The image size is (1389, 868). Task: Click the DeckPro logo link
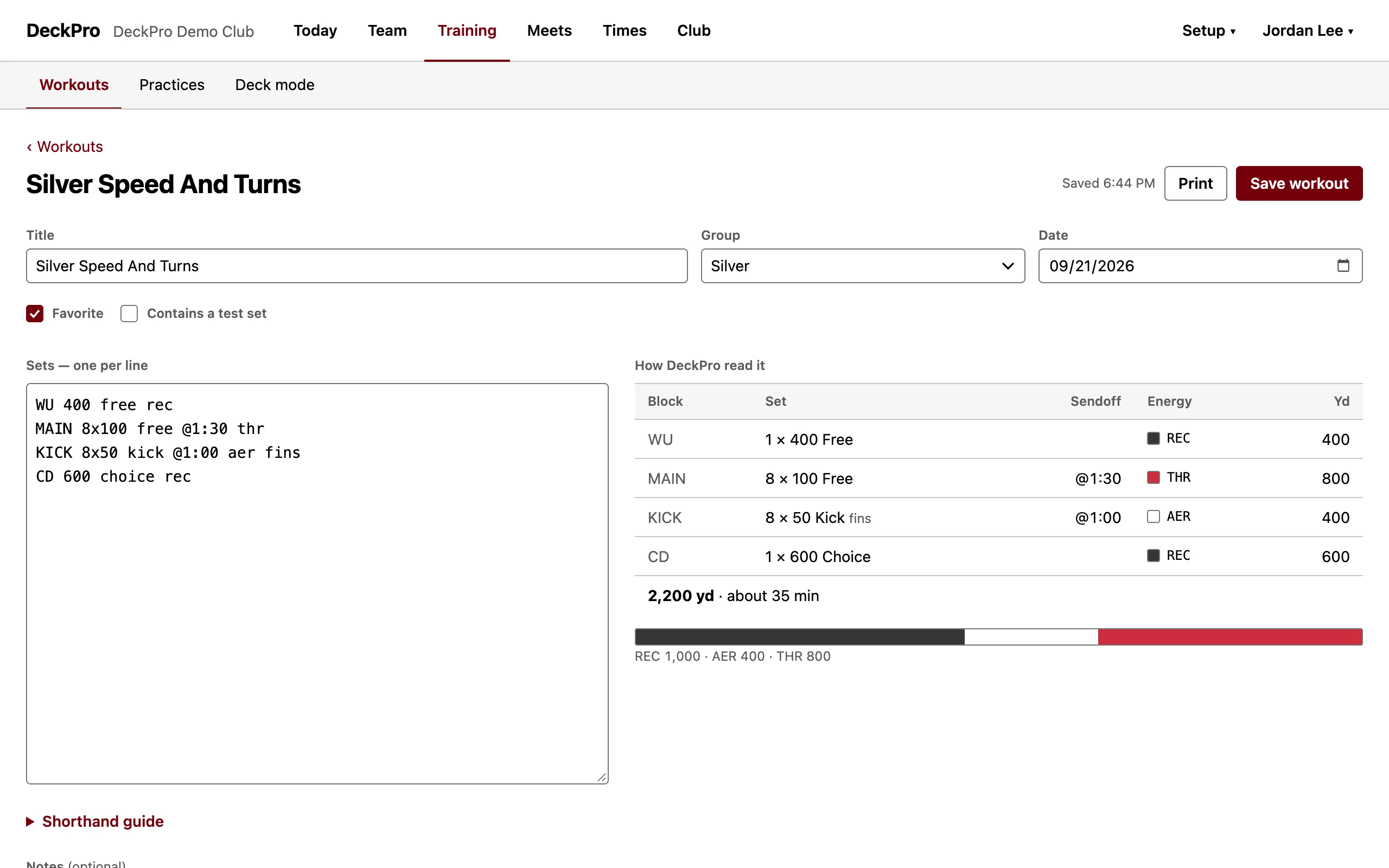tap(63, 30)
